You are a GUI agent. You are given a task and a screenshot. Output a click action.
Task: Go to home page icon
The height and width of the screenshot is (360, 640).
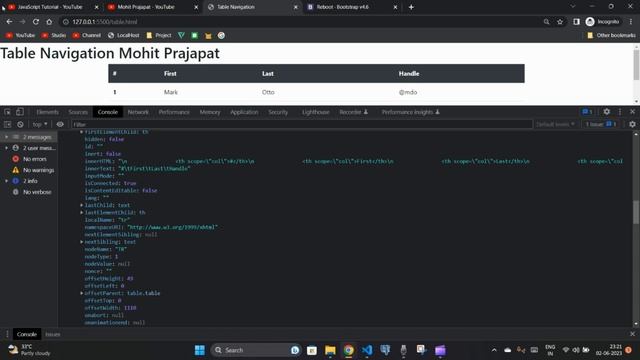(x=49, y=22)
